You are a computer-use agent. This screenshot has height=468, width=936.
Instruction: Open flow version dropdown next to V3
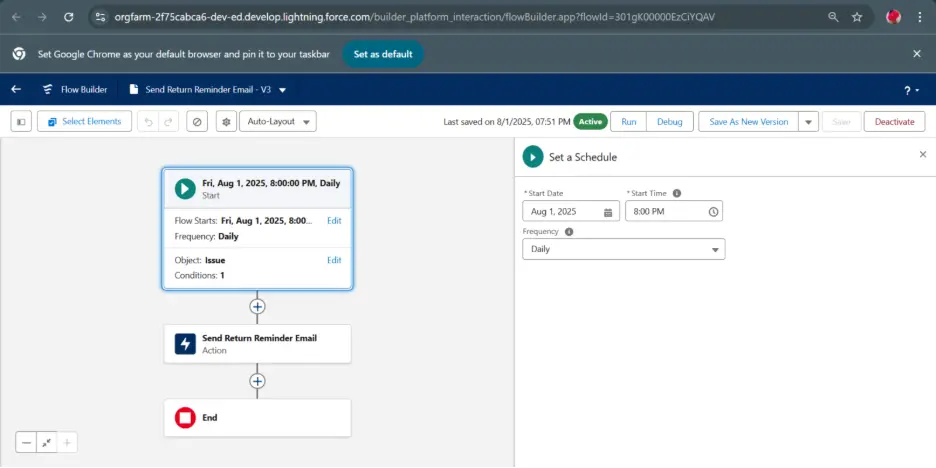(x=282, y=90)
